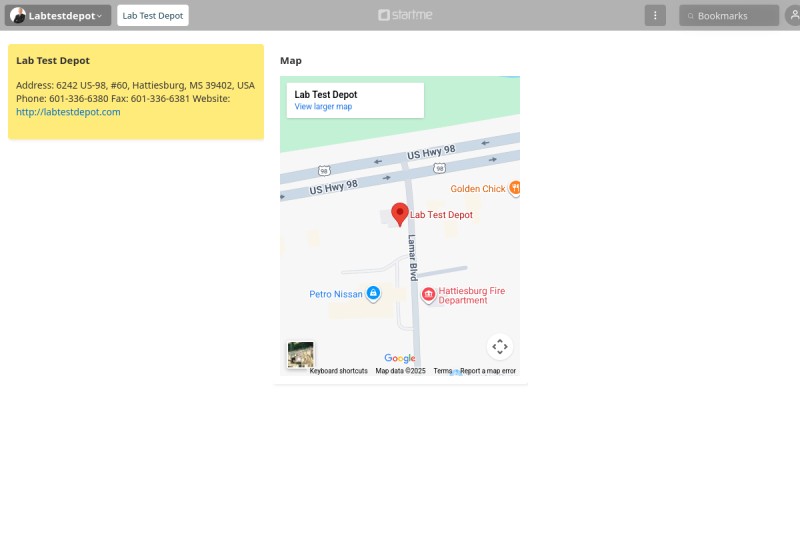Screen dimensions: 800x533
Task: Click the Golden Chick text label
Action: coord(478,189)
